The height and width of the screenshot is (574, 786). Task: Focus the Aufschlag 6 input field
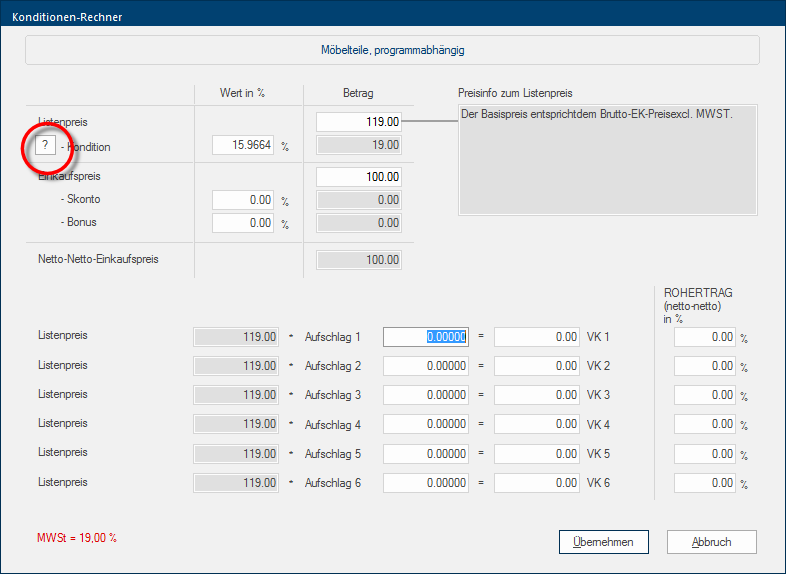coord(427,484)
